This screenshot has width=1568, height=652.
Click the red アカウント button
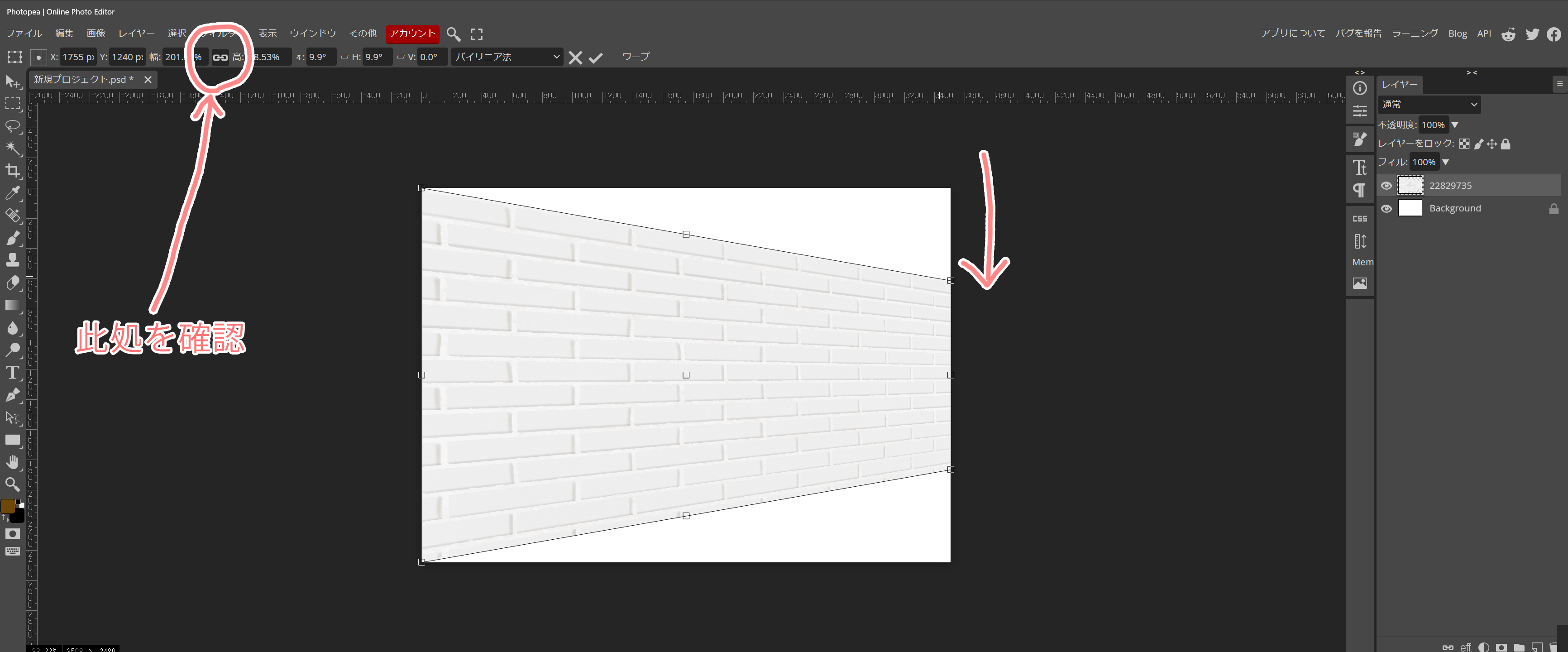pyautogui.click(x=412, y=34)
